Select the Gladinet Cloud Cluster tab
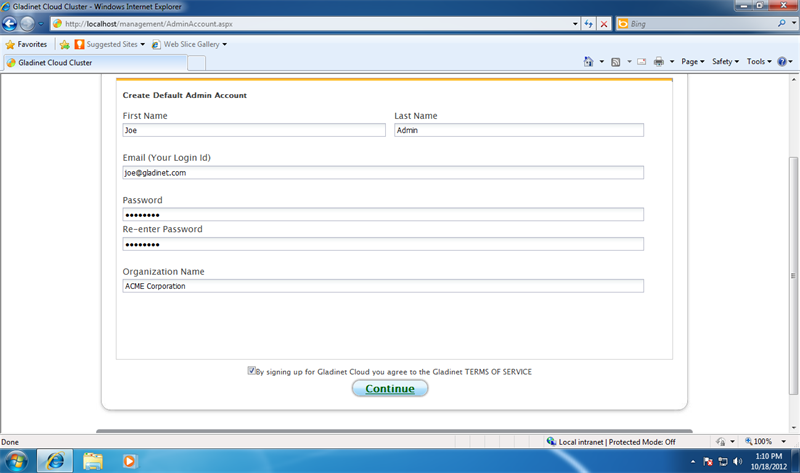 tap(95, 63)
